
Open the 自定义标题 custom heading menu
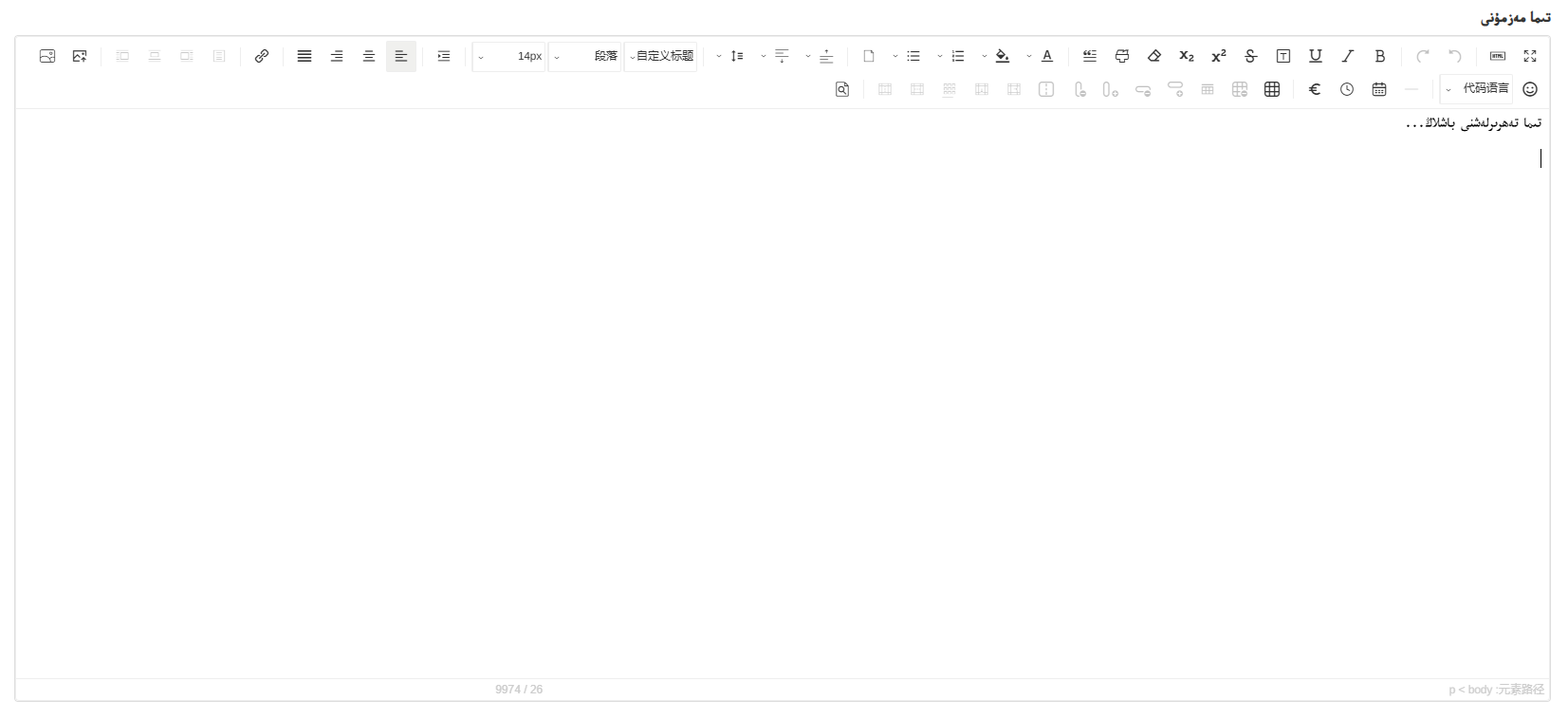(x=660, y=56)
